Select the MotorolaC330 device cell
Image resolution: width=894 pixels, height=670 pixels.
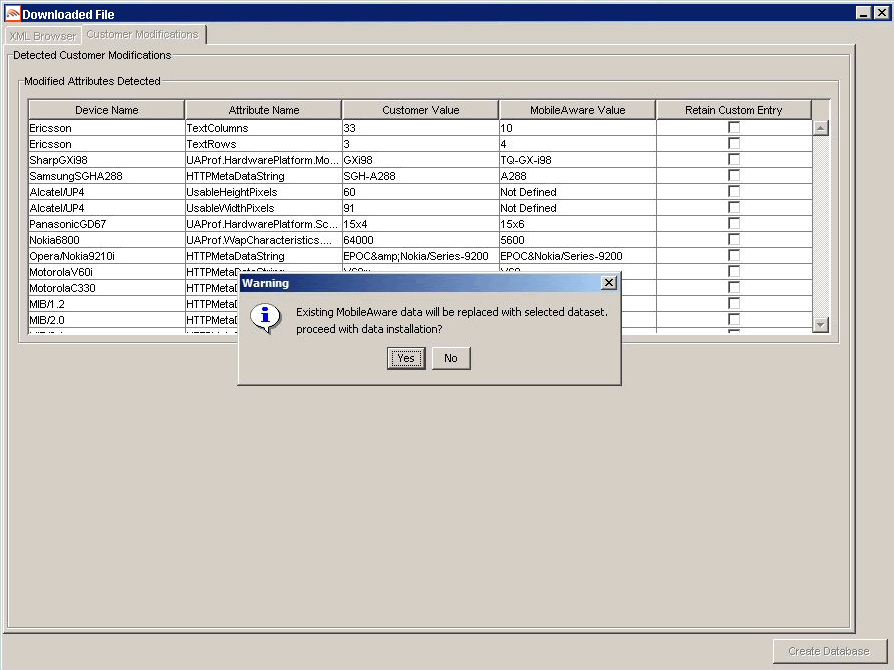[x=107, y=287]
